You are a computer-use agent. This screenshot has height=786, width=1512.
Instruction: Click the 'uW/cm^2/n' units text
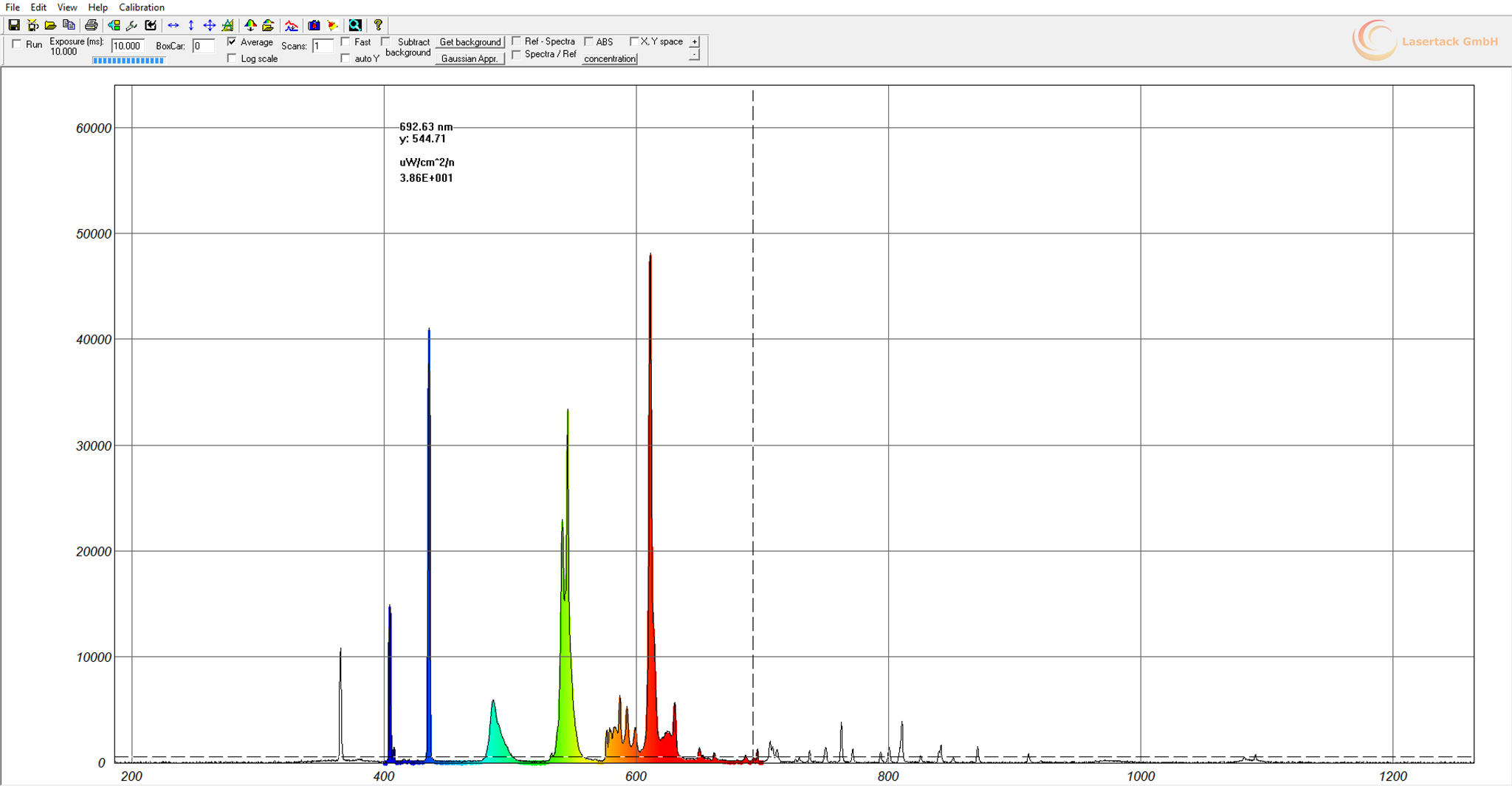pos(427,162)
